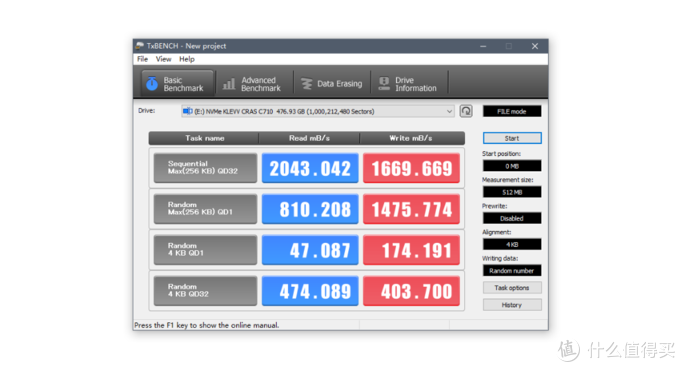This screenshot has height=367, width=680.
Task: Click the Sequential Max(256 KB) QD32 task button
Action: click(205, 168)
